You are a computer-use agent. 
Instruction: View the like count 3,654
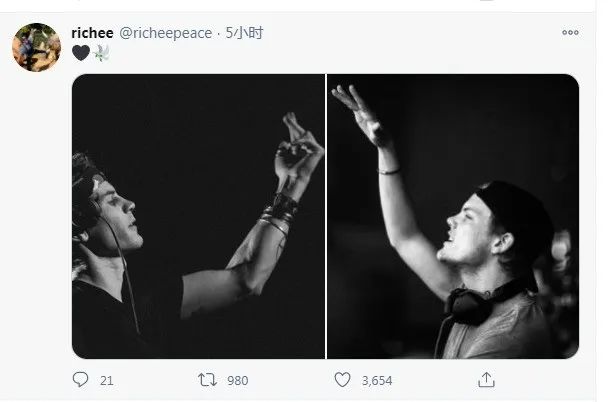click(377, 381)
